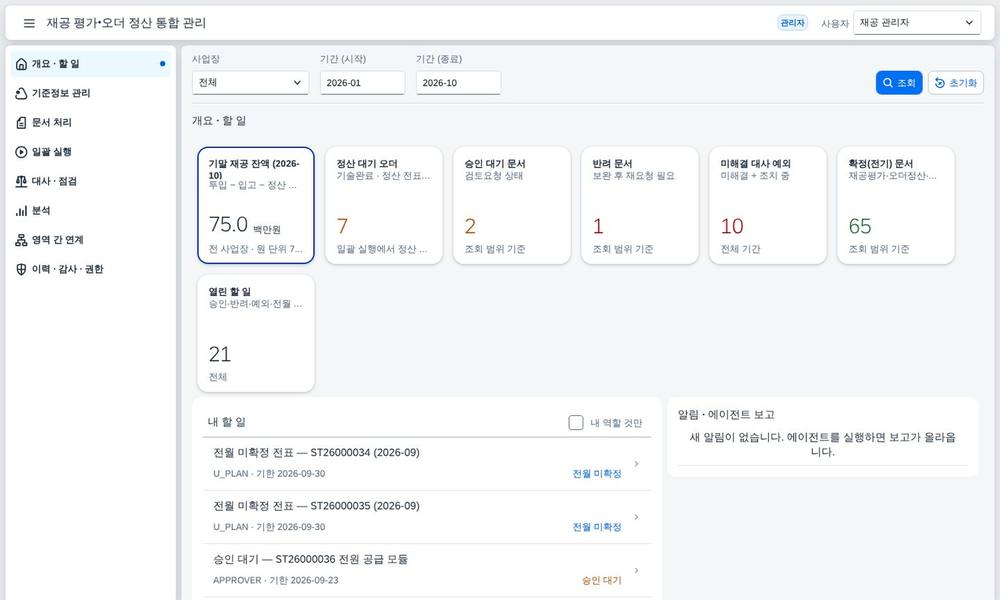1000x600 pixels.
Task: Click the 기간 (종료) 2026-10 field
Action: pyautogui.click(x=458, y=83)
